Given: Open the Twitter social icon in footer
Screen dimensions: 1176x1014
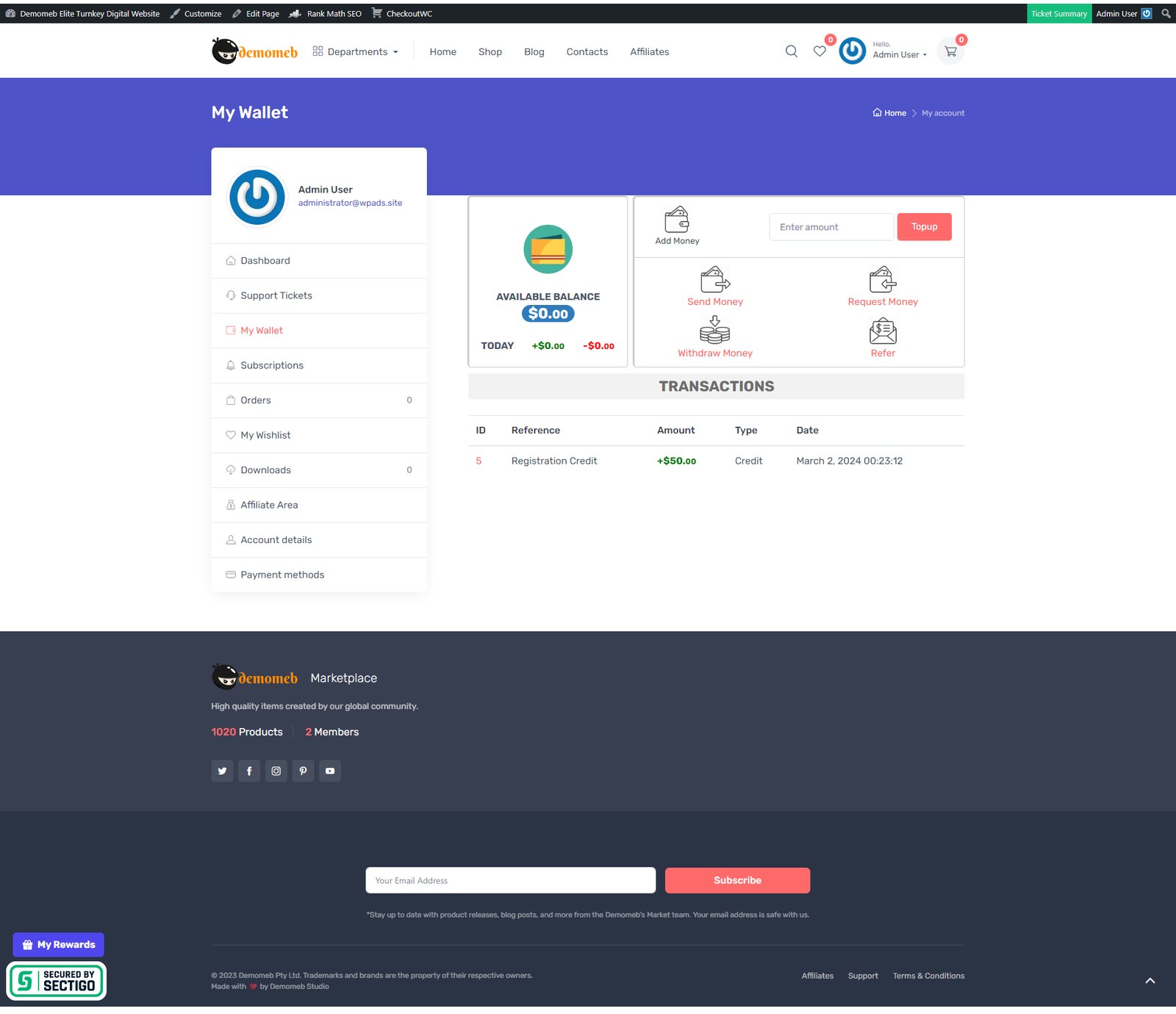Looking at the screenshot, I should 222,771.
